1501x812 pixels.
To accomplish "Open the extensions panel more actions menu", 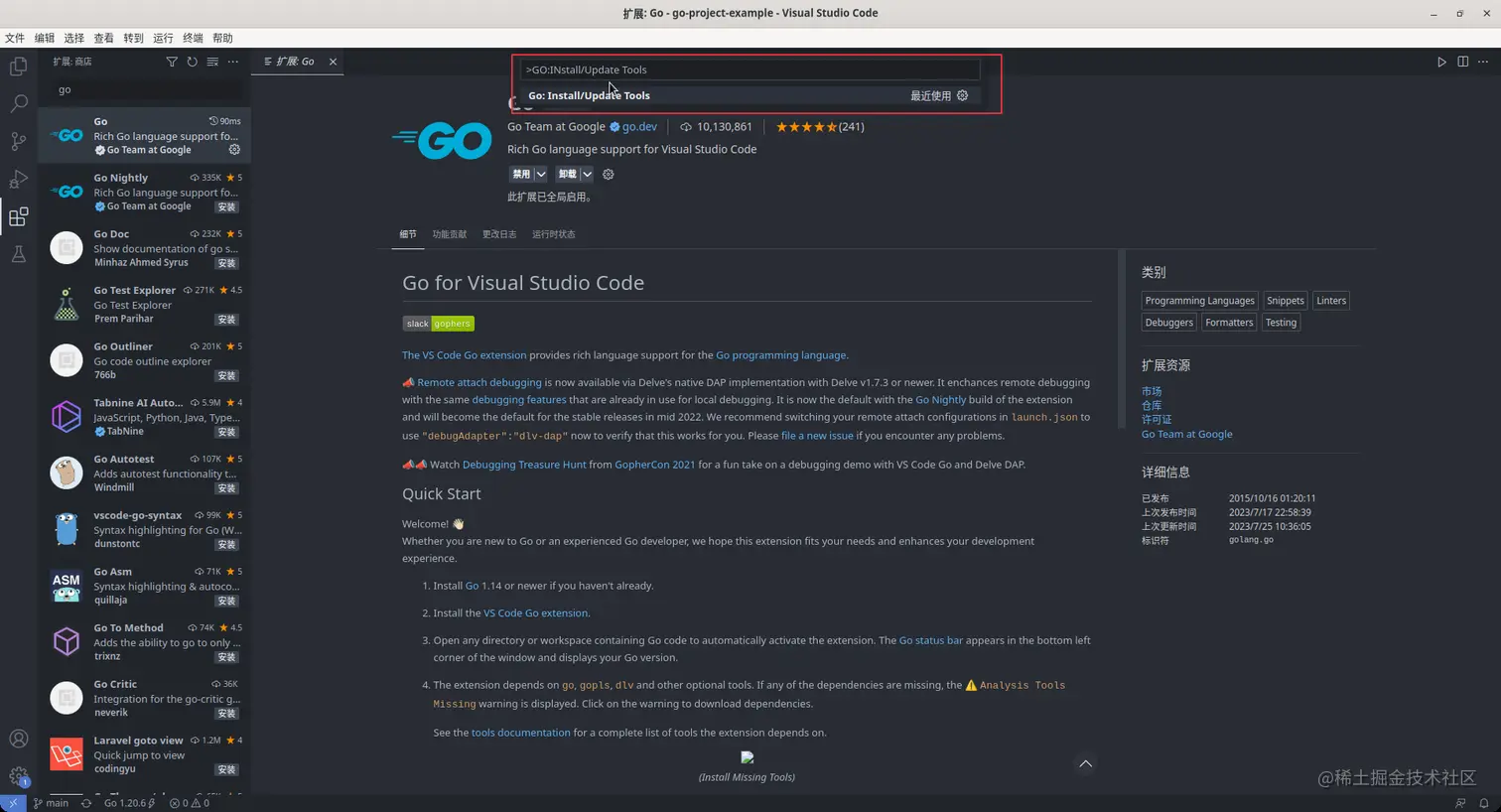I will [232, 62].
